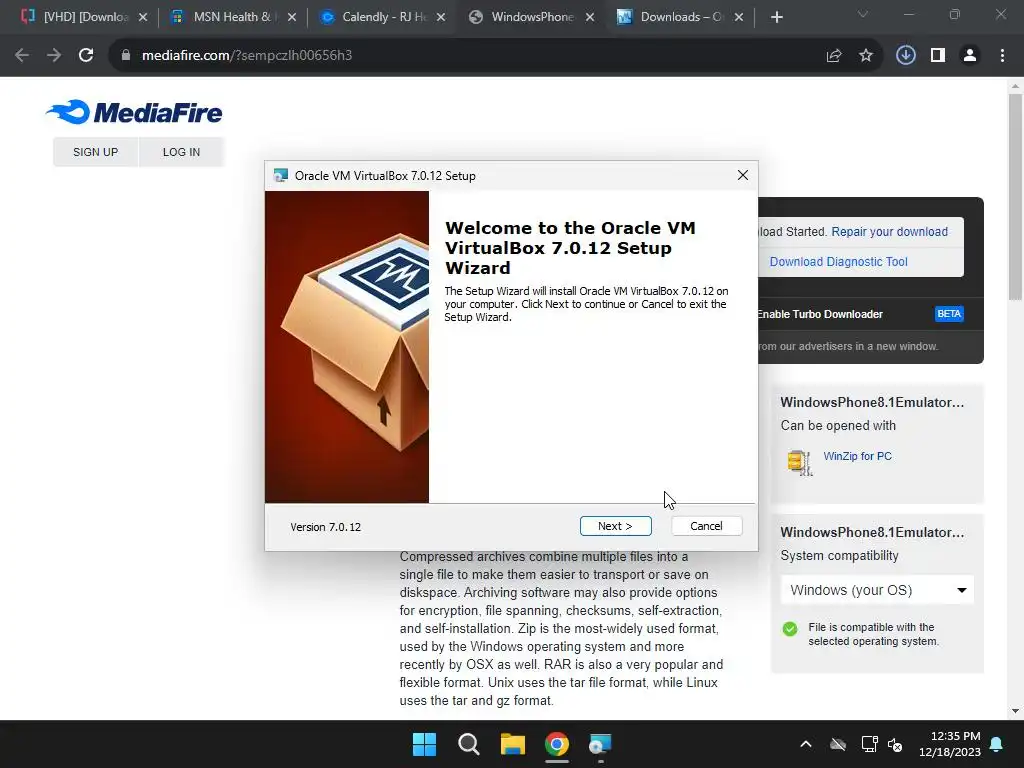This screenshot has height=768, width=1024.
Task: Close the [VHD] Download tab
Action: click(143, 17)
